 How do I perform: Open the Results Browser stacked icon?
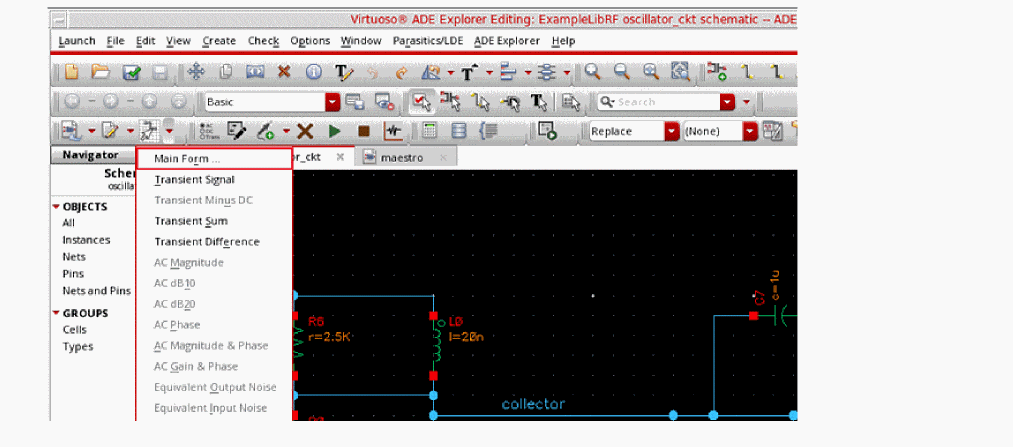[458, 131]
